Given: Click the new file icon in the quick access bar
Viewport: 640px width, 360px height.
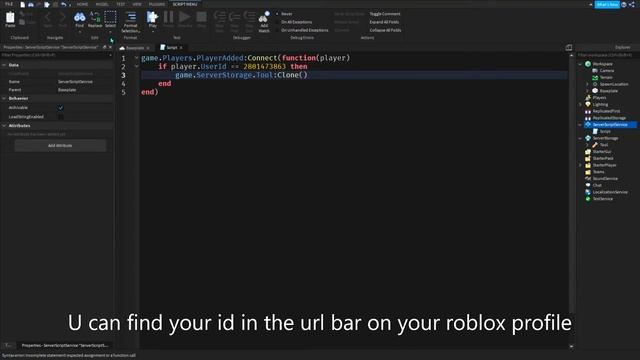Looking at the screenshot, I should tap(22, 4).
